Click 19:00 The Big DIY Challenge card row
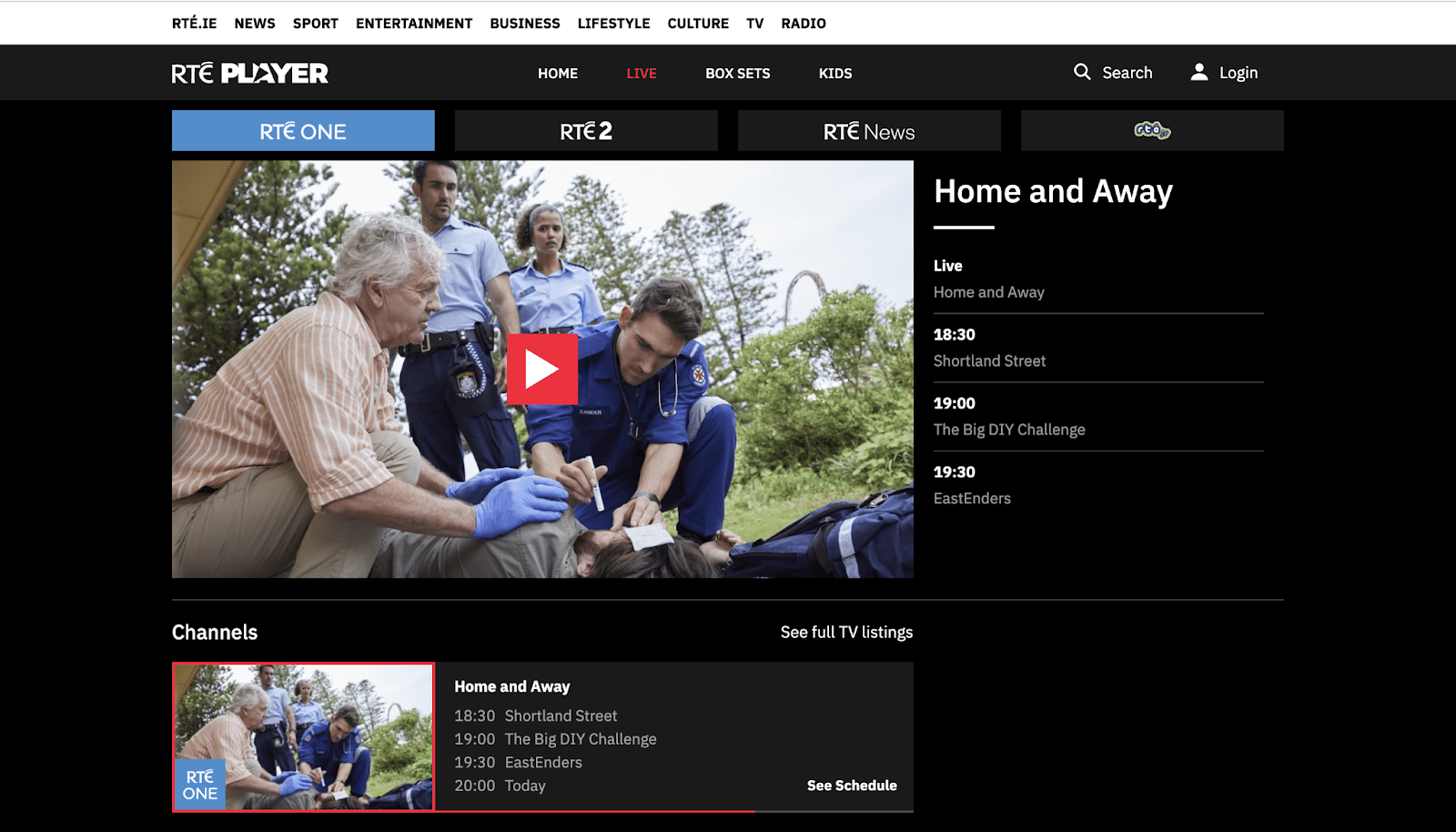The height and width of the screenshot is (832, 1456). [555, 739]
